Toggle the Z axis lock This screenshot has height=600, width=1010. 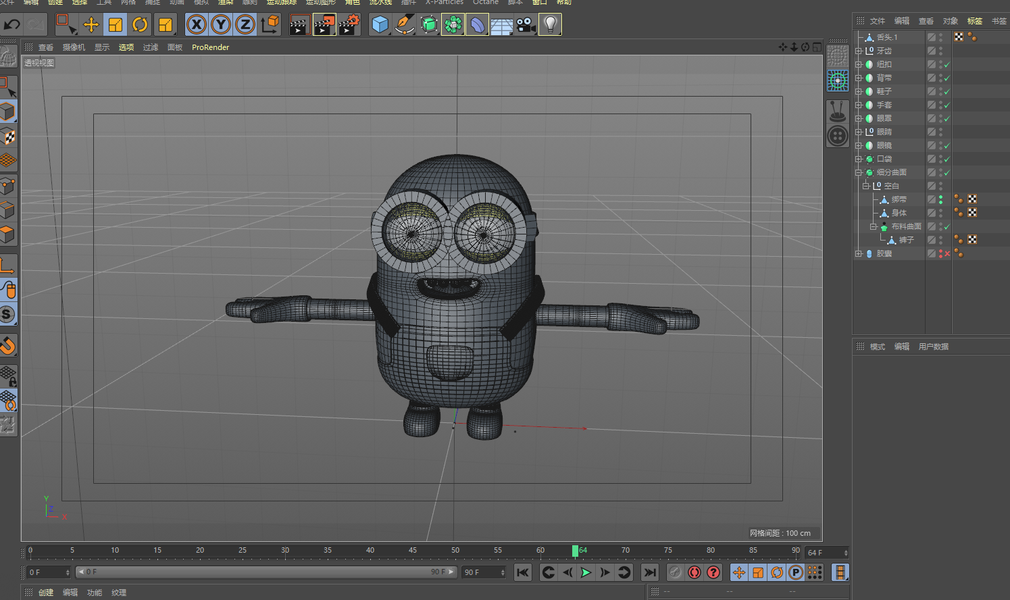(245, 25)
